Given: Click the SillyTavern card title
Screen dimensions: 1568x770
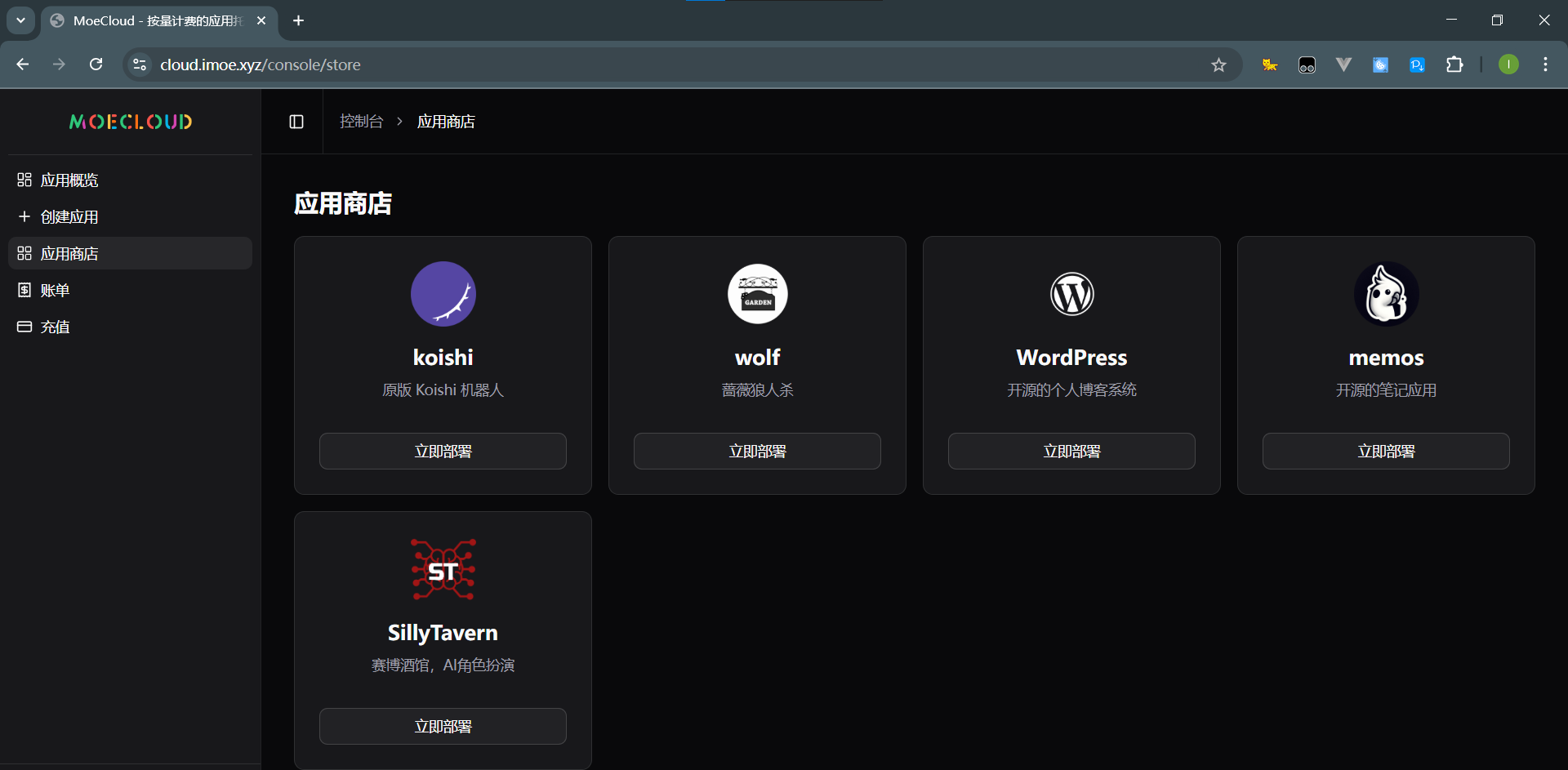Looking at the screenshot, I should click(x=443, y=633).
